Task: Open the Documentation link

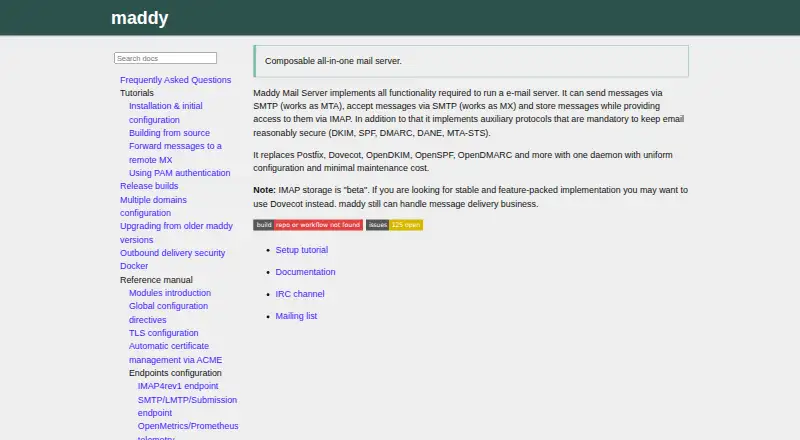Action: [x=306, y=272]
